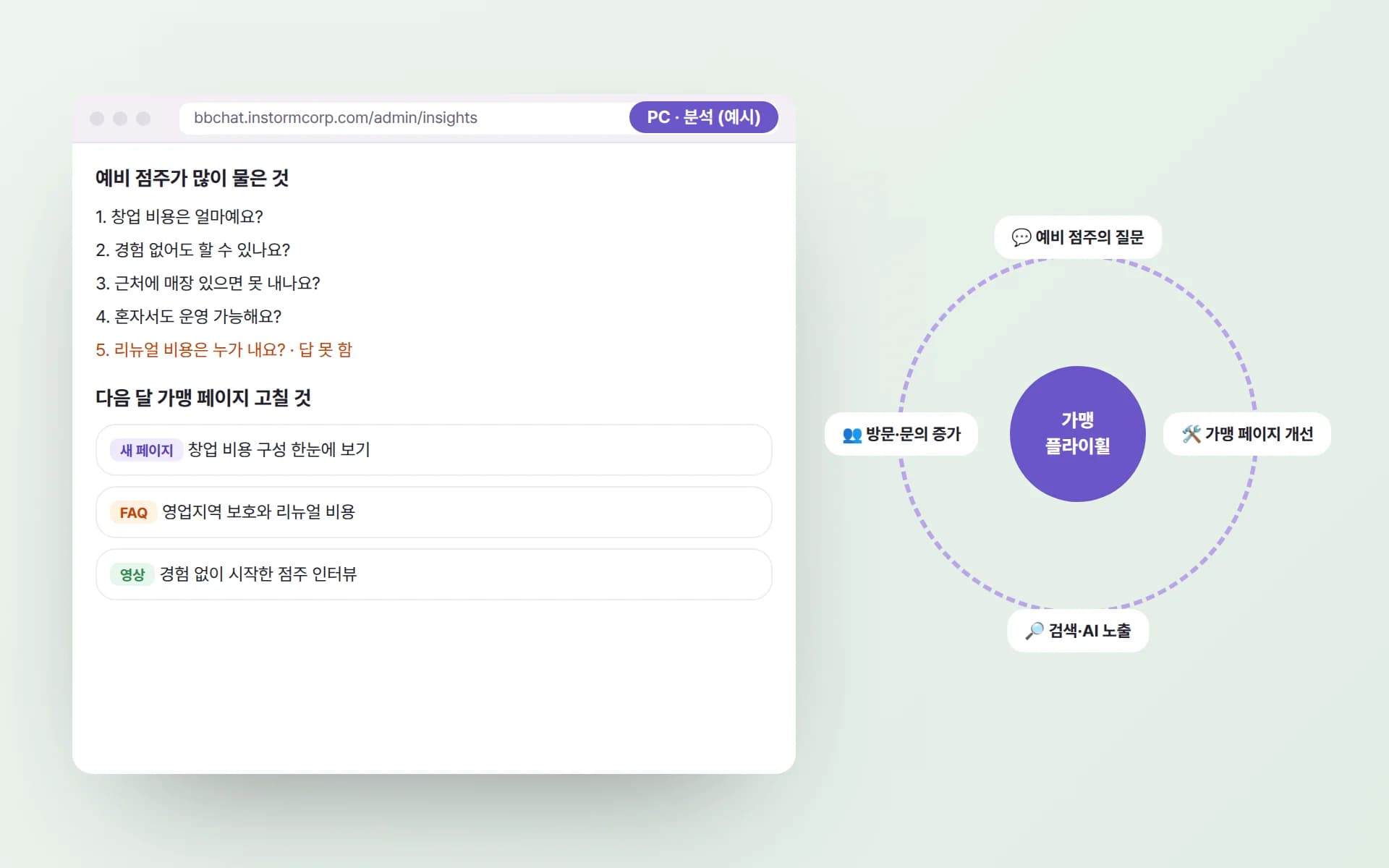Open the 창업 비용 구성 한눈에 보기 card

(x=434, y=450)
